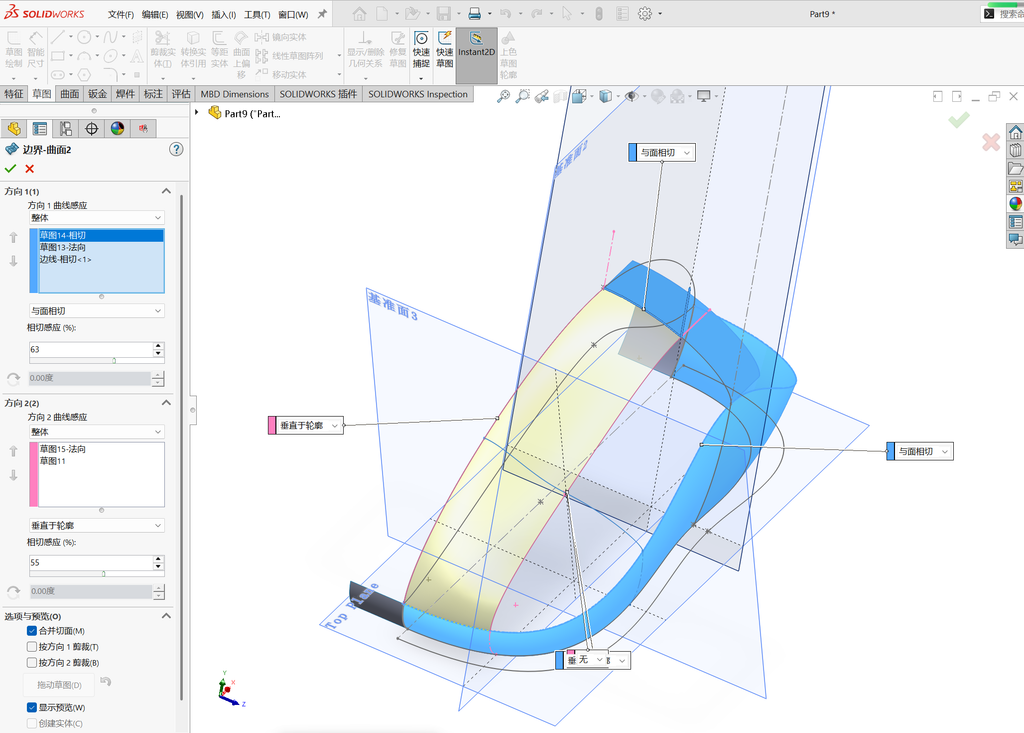Accept boundary surface with green checkmark
This screenshot has height=733, width=1024.
click(10, 169)
